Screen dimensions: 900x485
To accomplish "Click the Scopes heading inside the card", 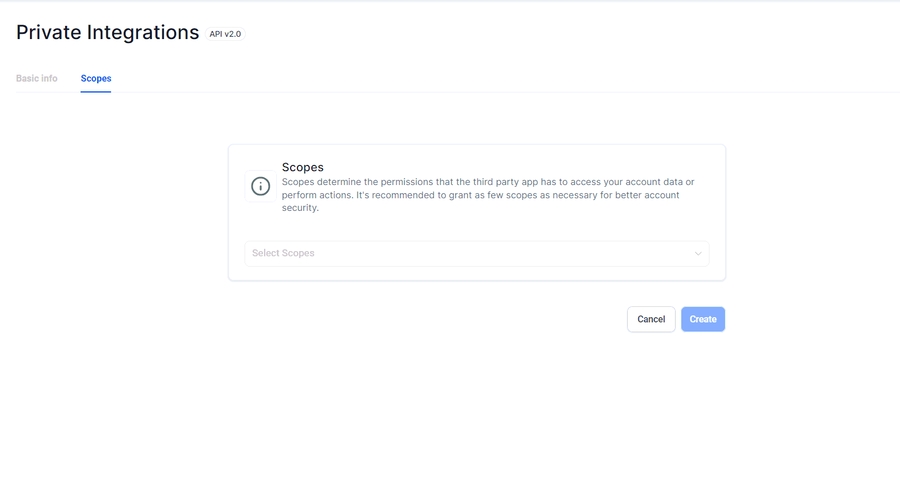I will [303, 167].
